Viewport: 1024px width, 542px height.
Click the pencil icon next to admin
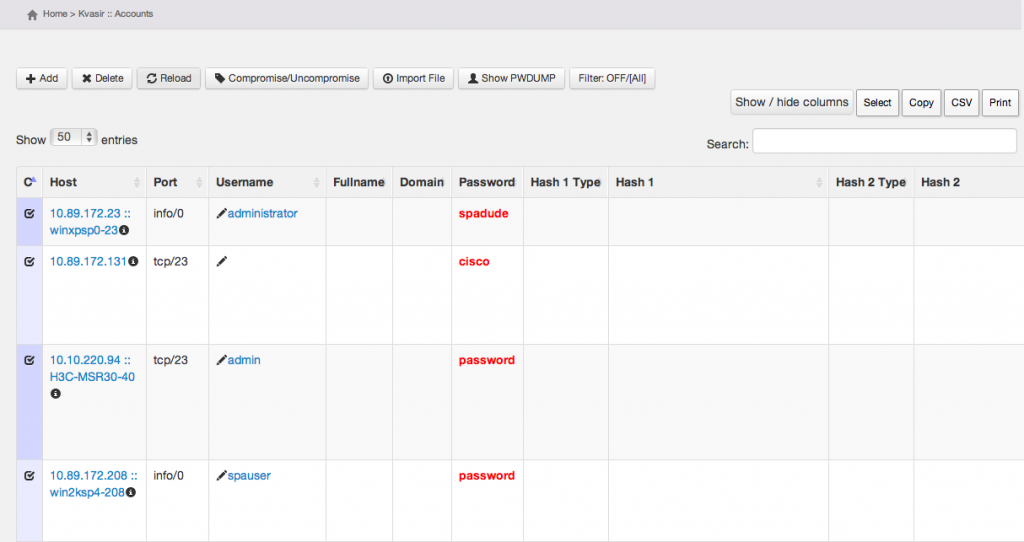pyautogui.click(x=222, y=360)
